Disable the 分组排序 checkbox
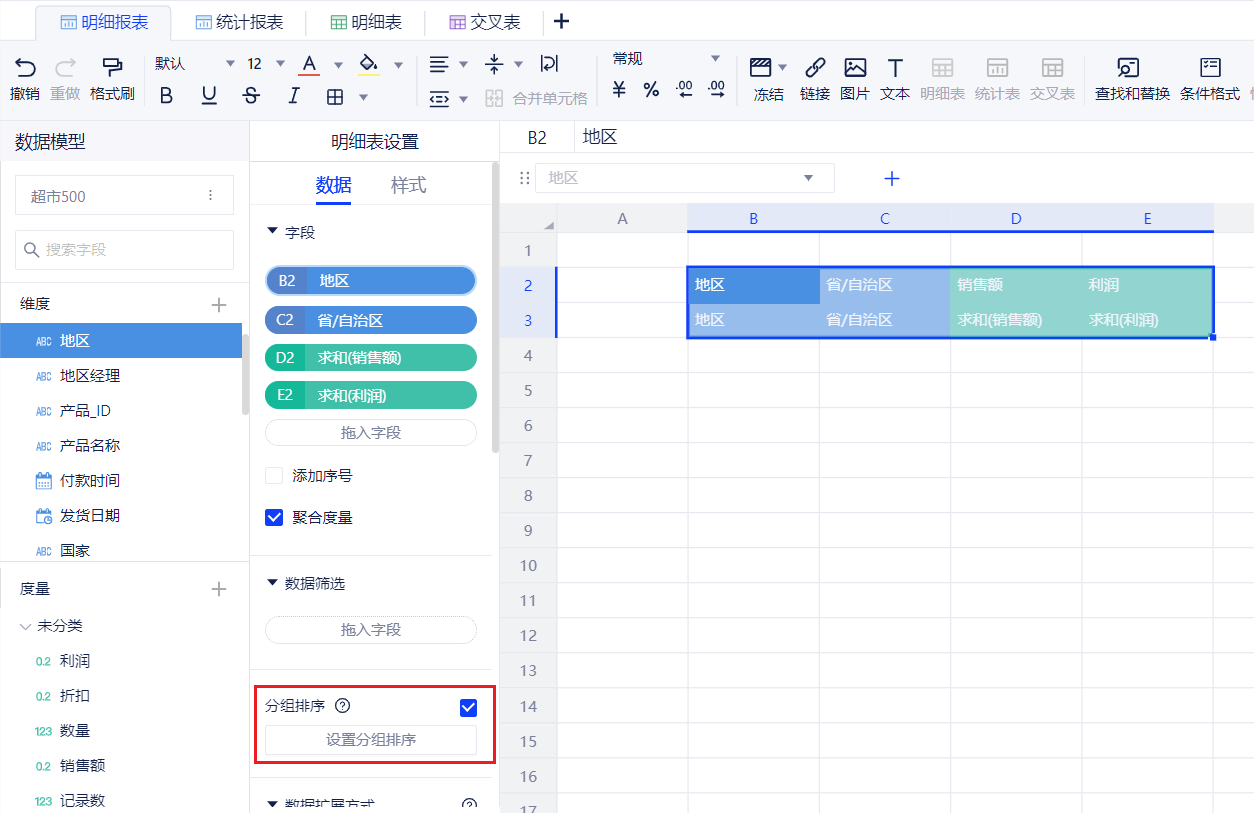Viewport: 1254px width, 813px height. coord(468,708)
